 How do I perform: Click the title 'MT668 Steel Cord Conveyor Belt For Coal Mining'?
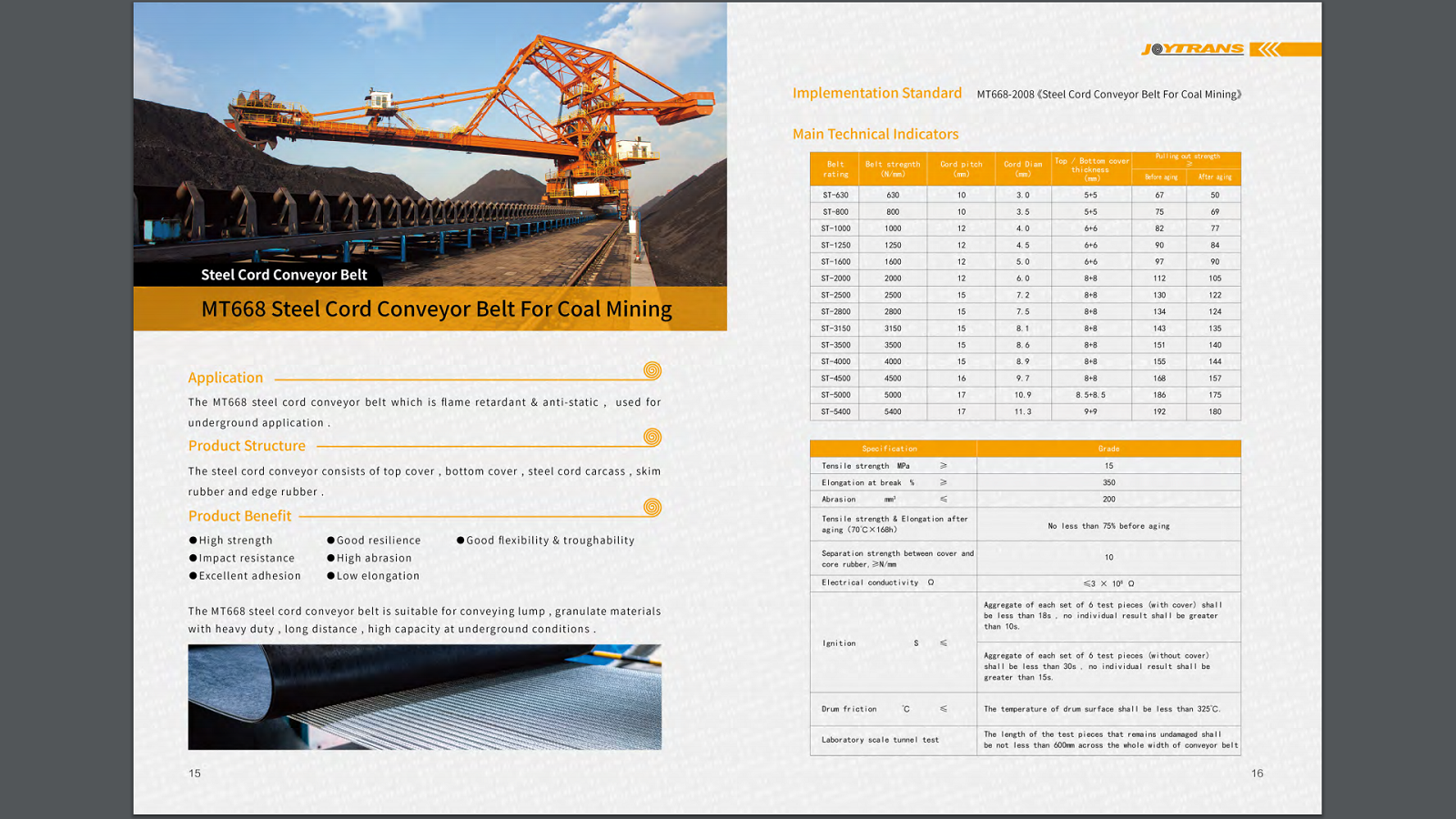point(437,309)
